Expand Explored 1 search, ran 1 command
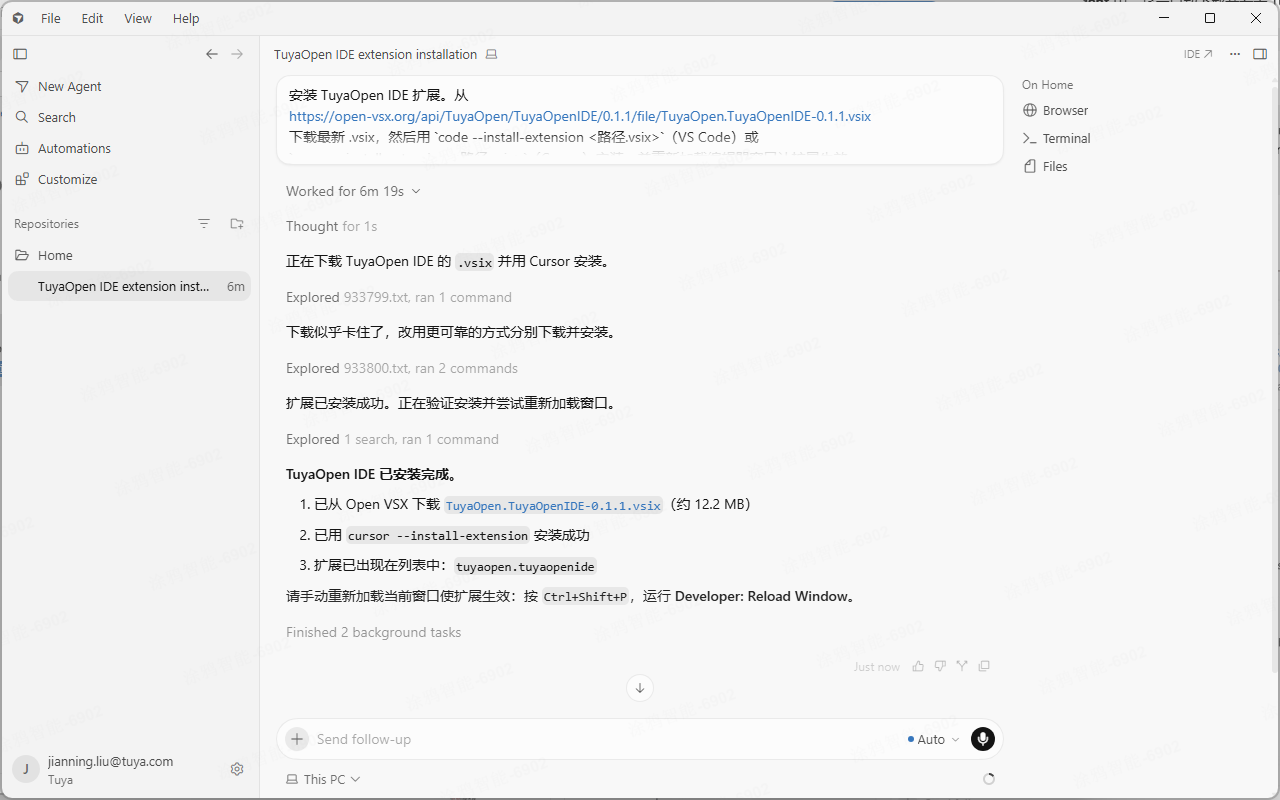Image resolution: width=1280 pixels, height=800 pixels. click(392, 440)
